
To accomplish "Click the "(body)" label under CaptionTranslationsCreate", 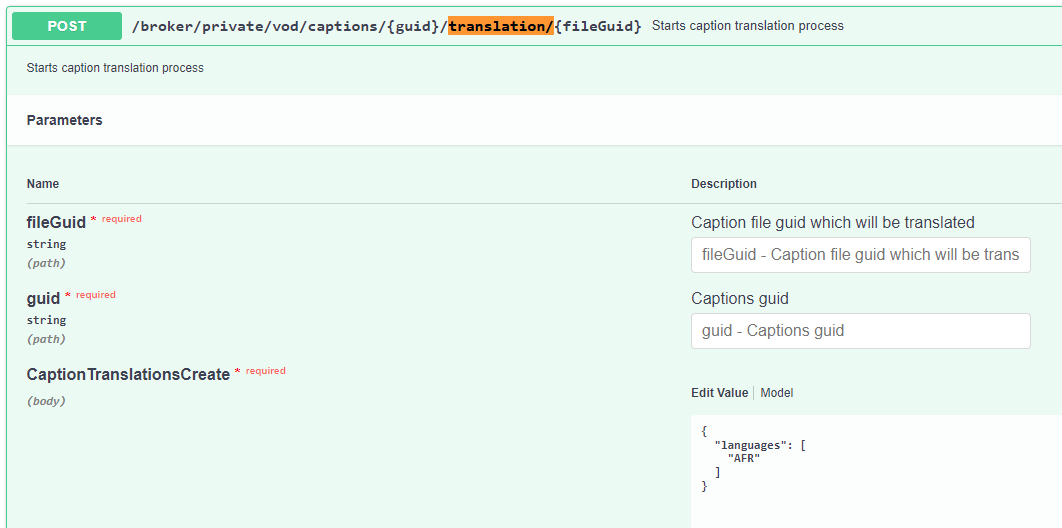I will [x=46, y=401].
